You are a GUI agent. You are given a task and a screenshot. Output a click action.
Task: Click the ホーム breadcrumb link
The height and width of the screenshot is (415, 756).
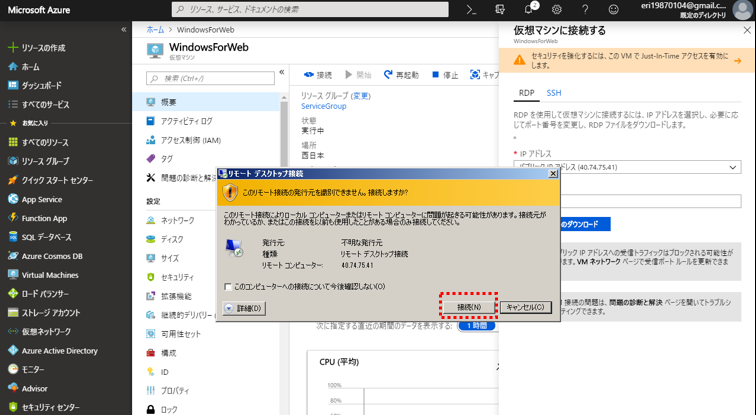pos(155,29)
